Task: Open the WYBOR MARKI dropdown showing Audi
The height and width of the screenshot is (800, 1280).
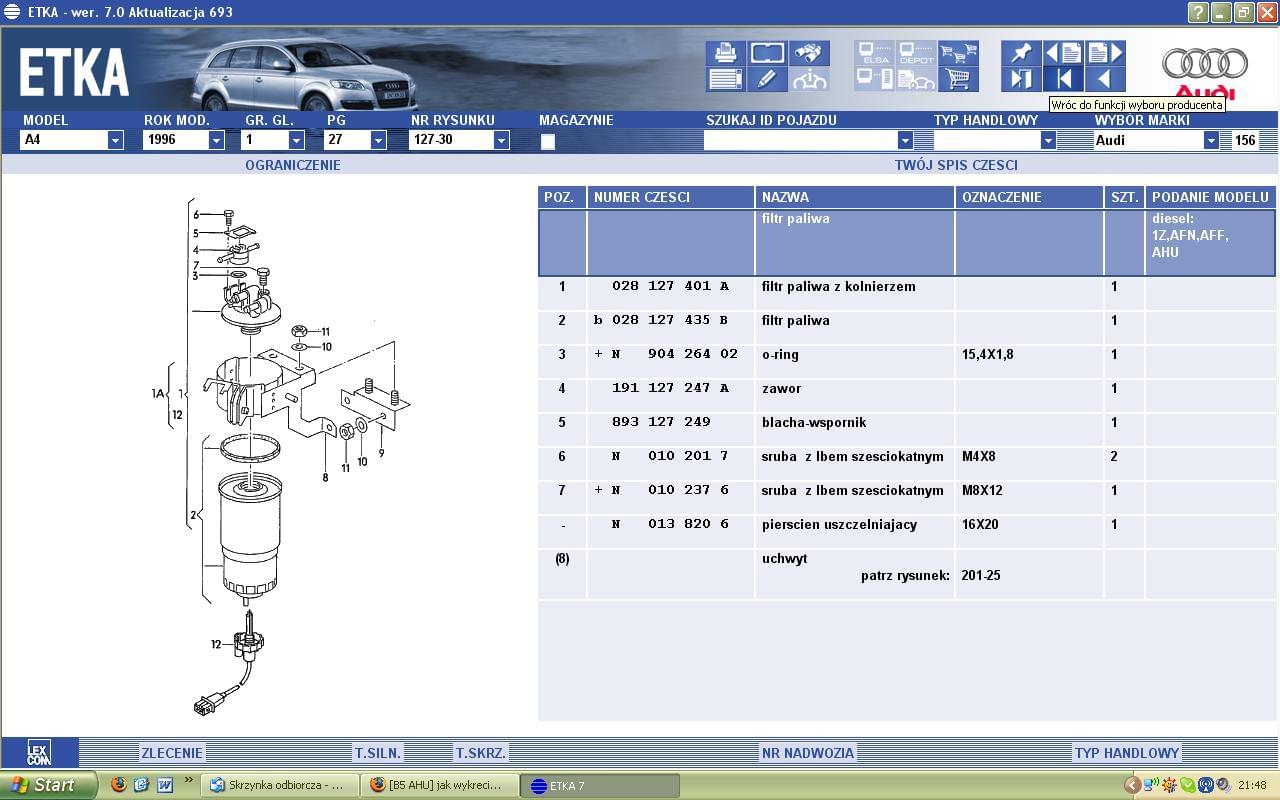Action: 1211,140
